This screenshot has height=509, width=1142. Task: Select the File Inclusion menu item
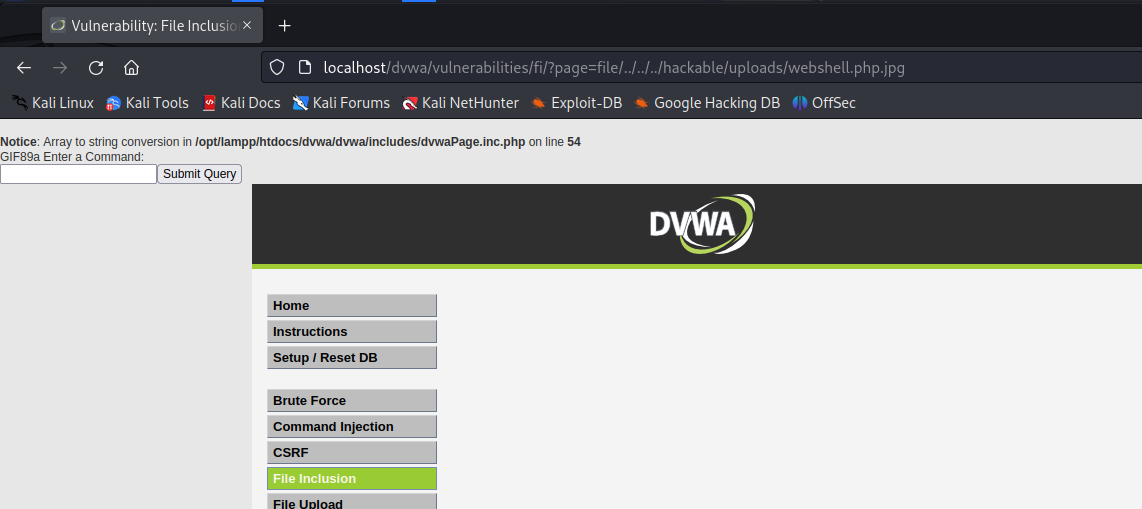[x=352, y=478]
